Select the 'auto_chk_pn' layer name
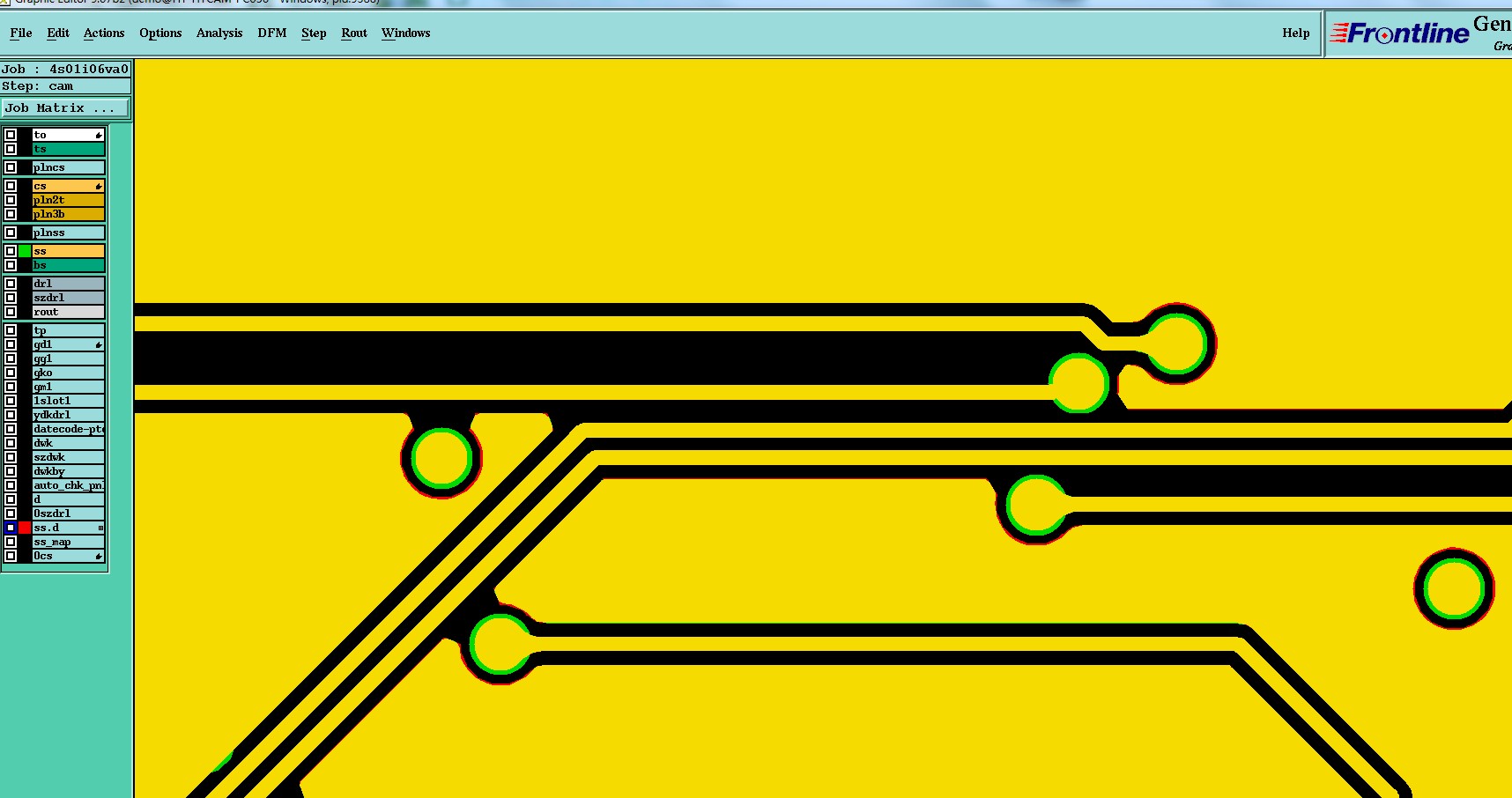This screenshot has height=798, width=1512. coord(69,485)
